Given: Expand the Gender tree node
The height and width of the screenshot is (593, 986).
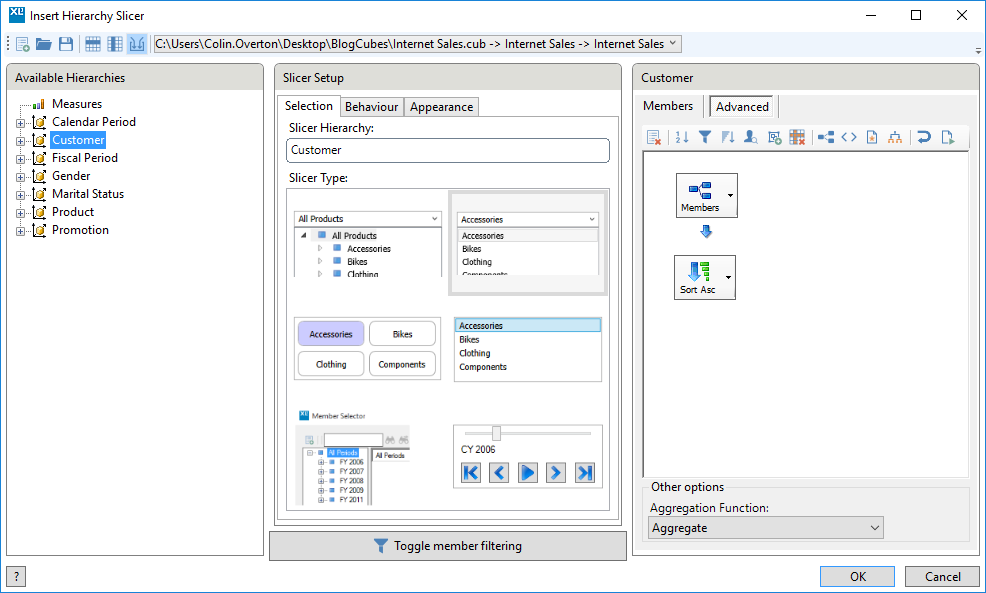Looking at the screenshot, I should tap(21, 177).
